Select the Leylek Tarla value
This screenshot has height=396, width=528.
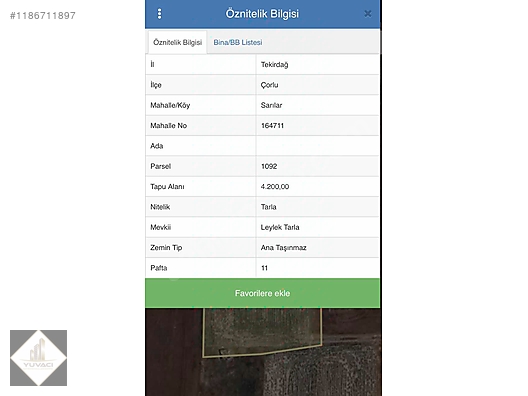click(279, 227)
